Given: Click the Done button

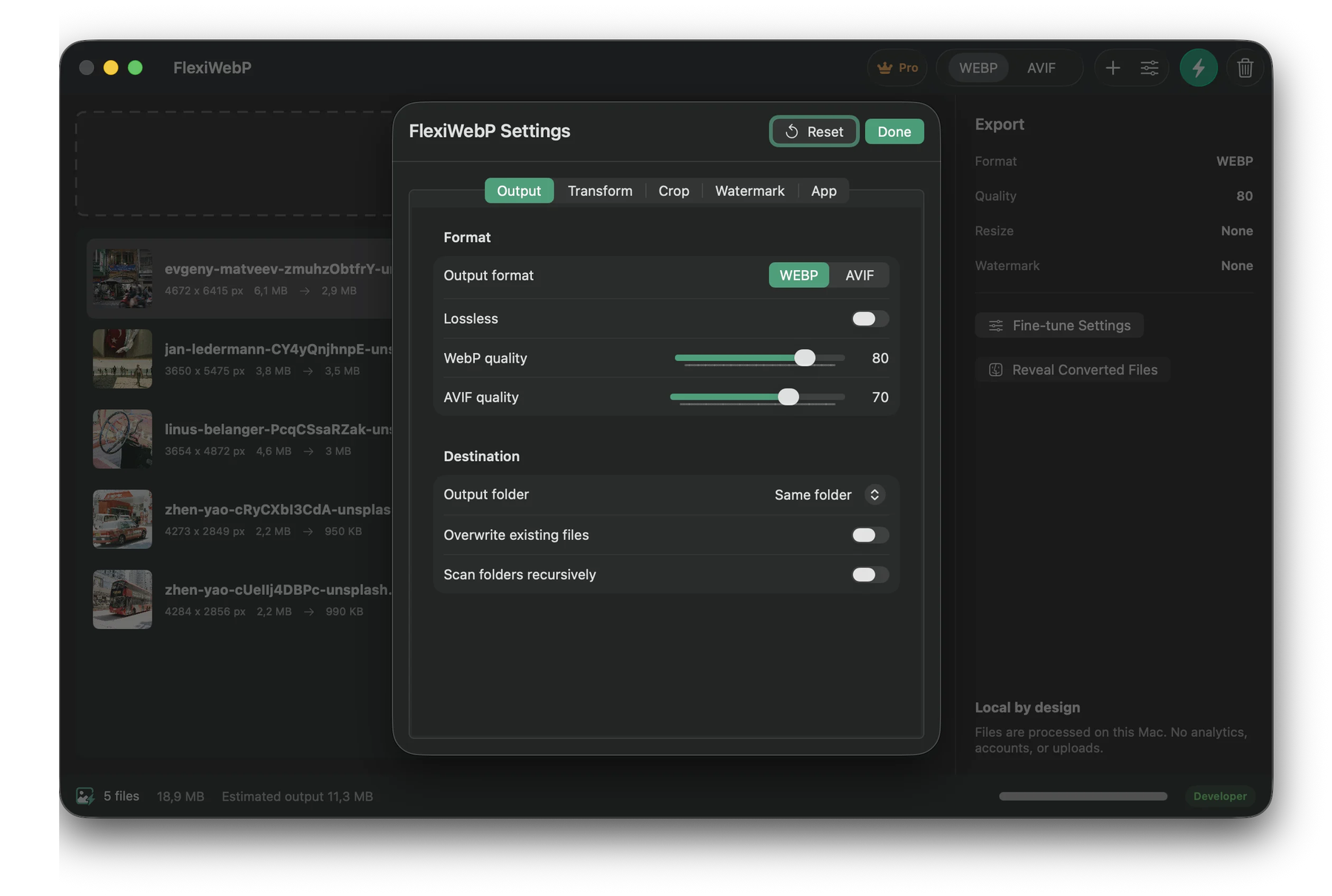Looking at the screenshot, I should coord(894,132).
